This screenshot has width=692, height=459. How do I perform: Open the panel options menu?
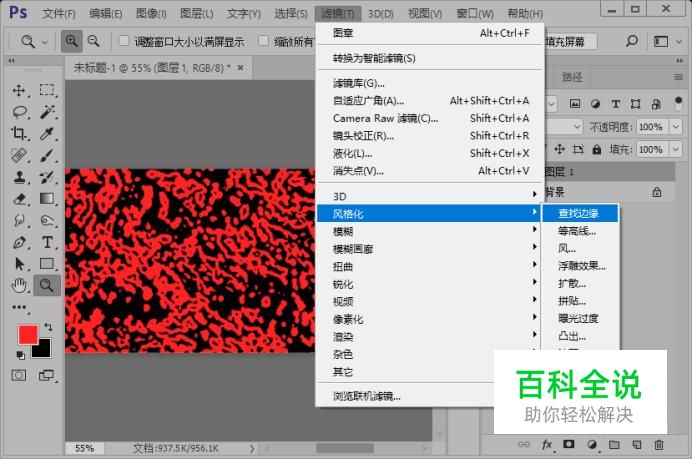tap(678, 77)
